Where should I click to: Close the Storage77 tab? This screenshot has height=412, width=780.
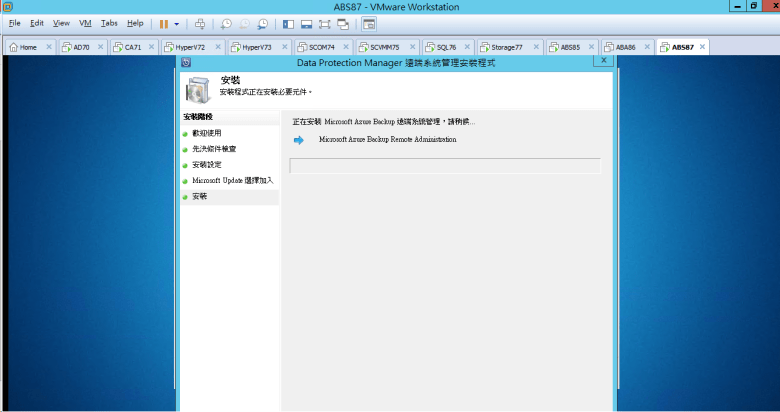[x=536, y=47]
